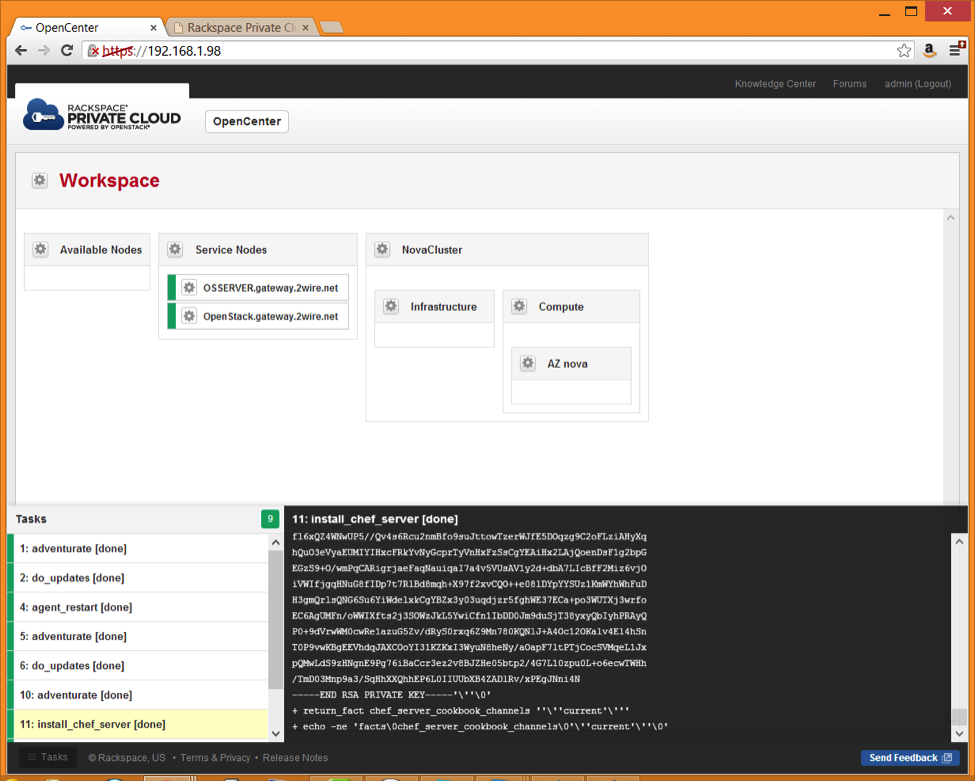Open the NovaCluster gear menu
975x782 pixels.
click(382, 249)
